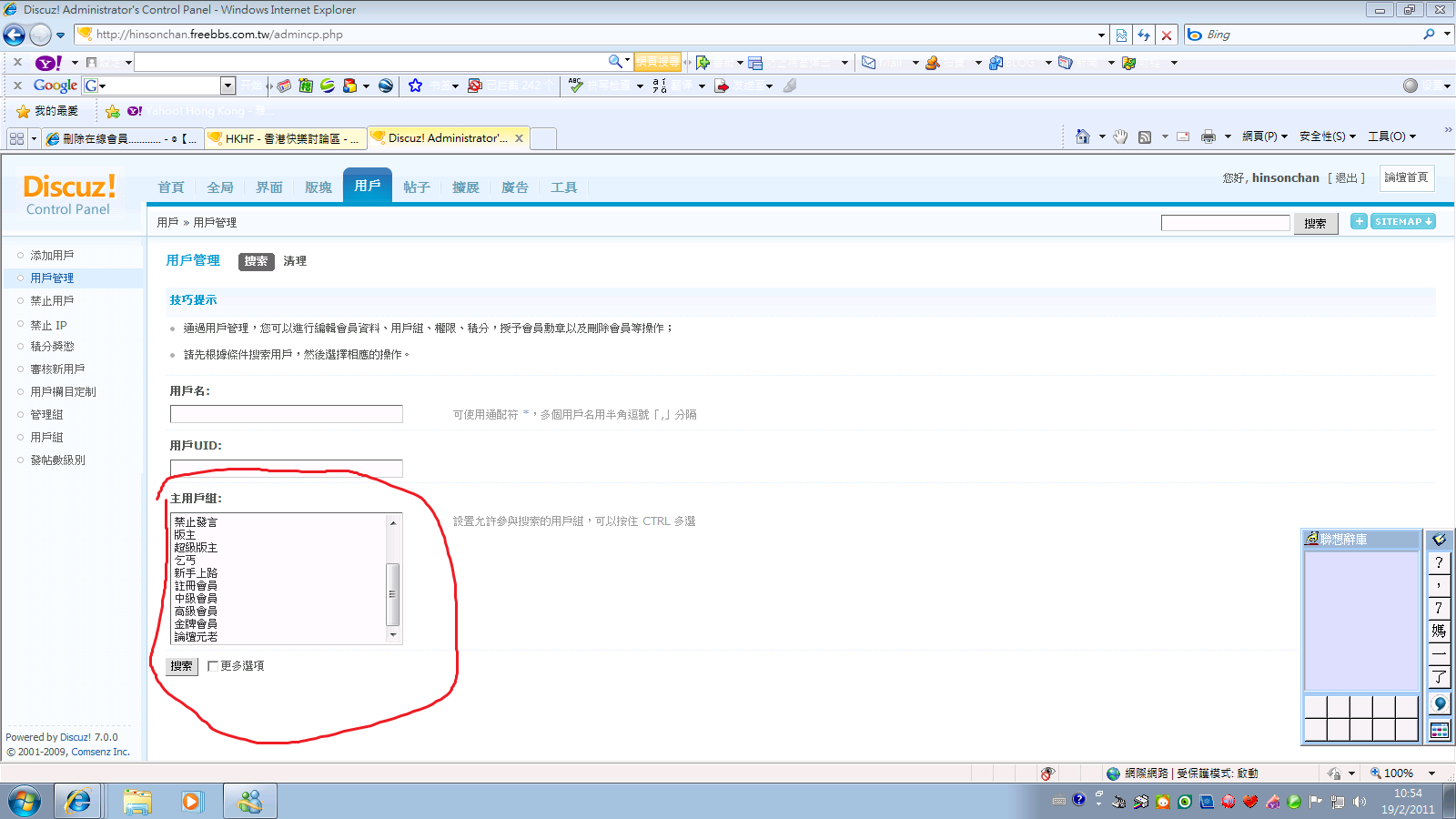Open 禁止用戶 in the left sidebar
This screenshot has height=819, width=1456.
click(52, 301)
